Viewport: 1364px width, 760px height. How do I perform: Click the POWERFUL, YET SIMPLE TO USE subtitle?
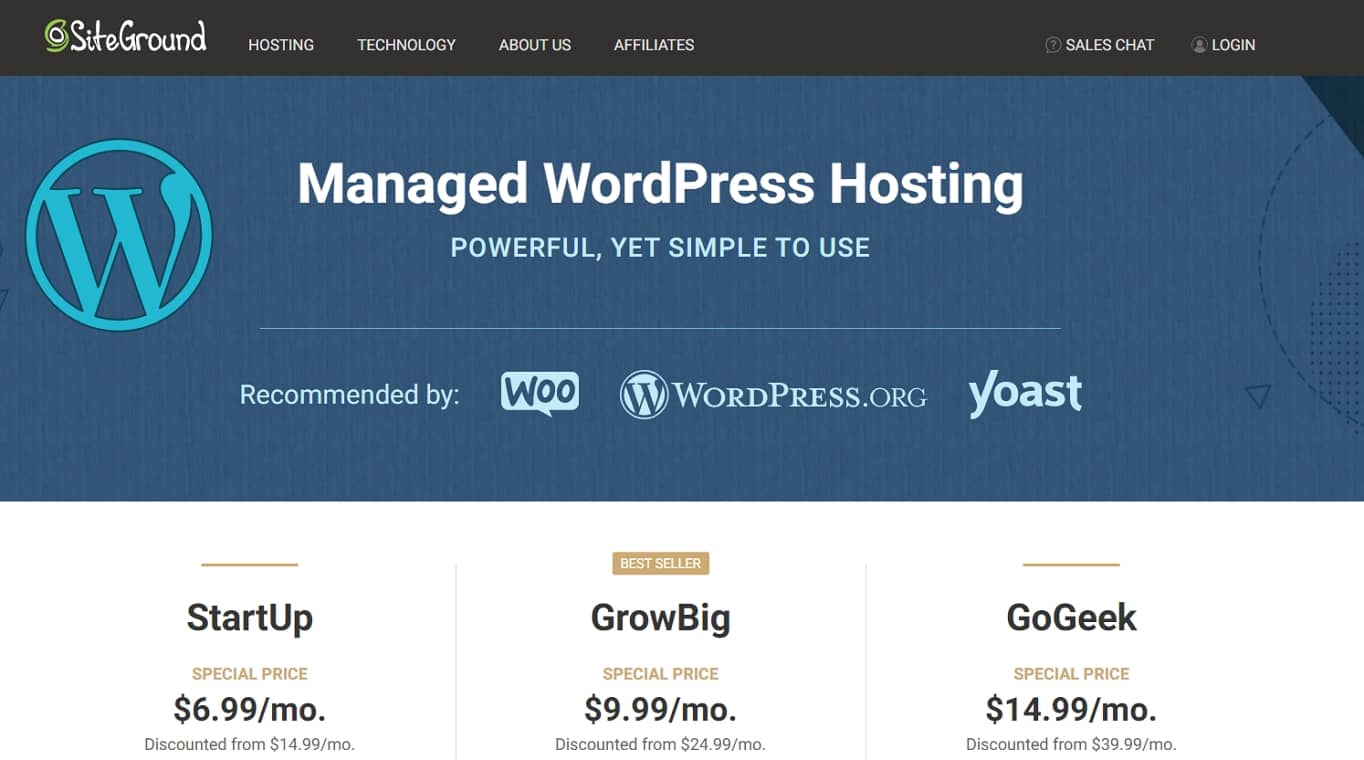660,248
